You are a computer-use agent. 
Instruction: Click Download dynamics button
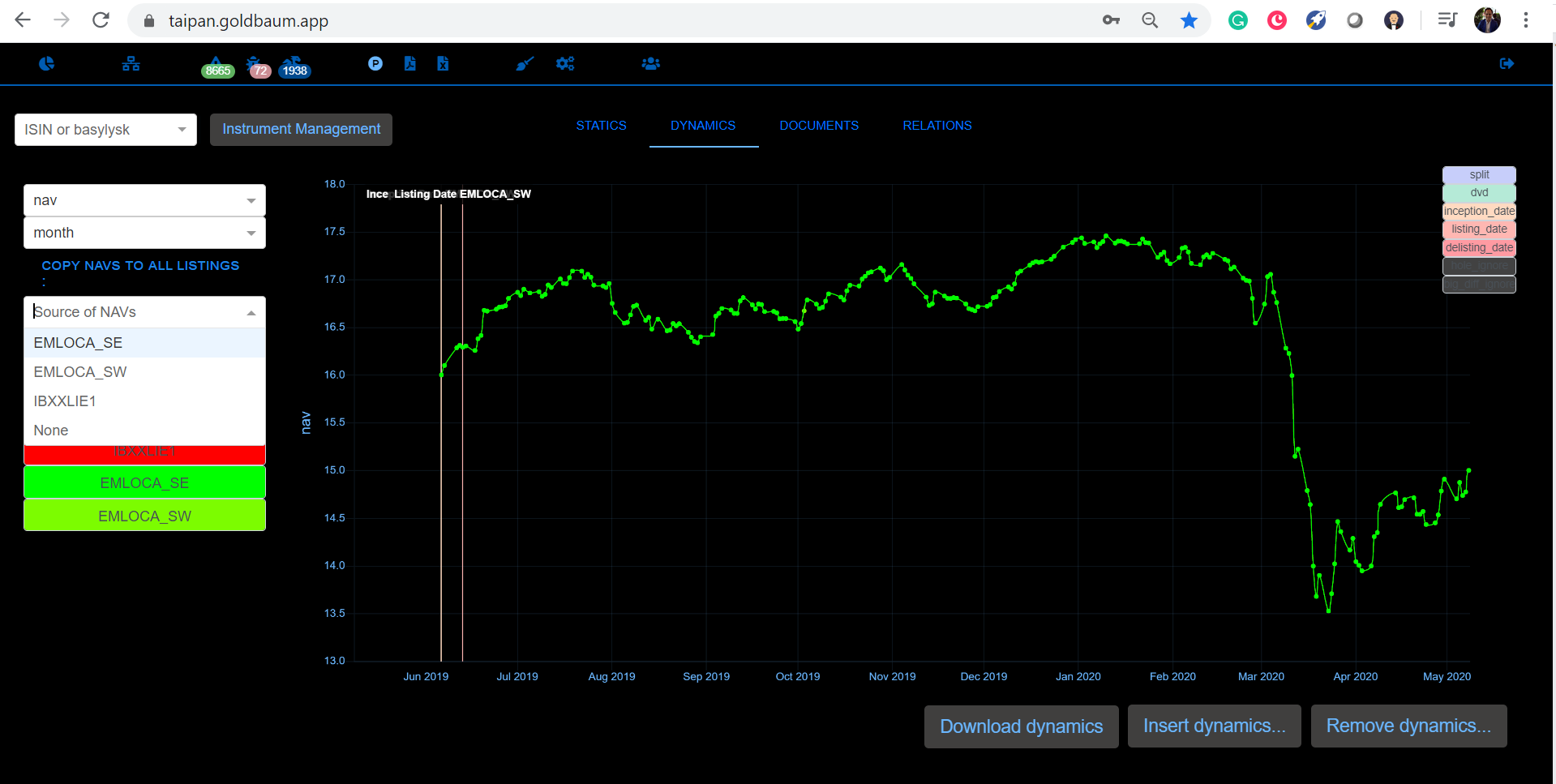(x=1021, y=726)
